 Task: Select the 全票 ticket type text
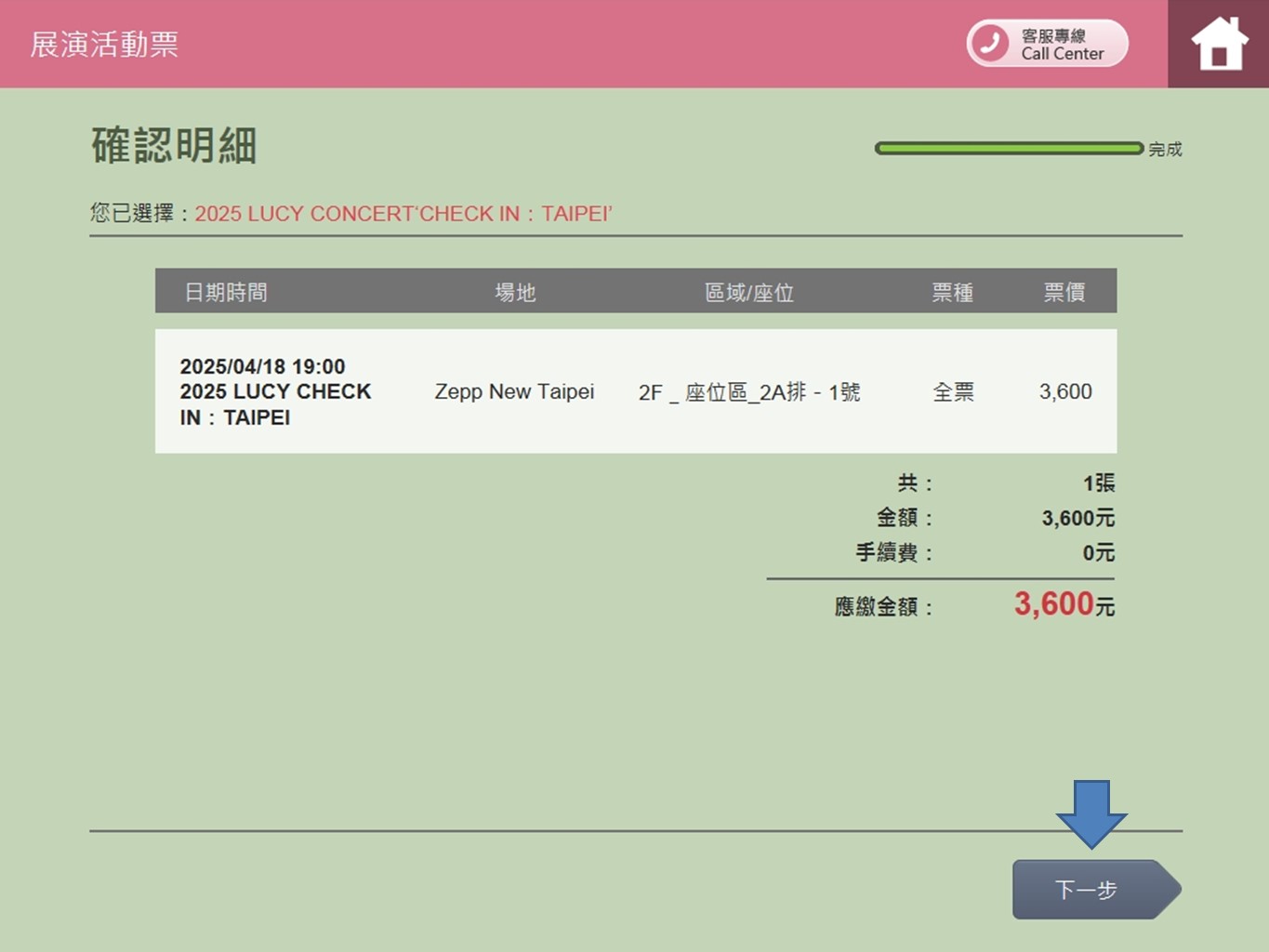coord(953,391)
